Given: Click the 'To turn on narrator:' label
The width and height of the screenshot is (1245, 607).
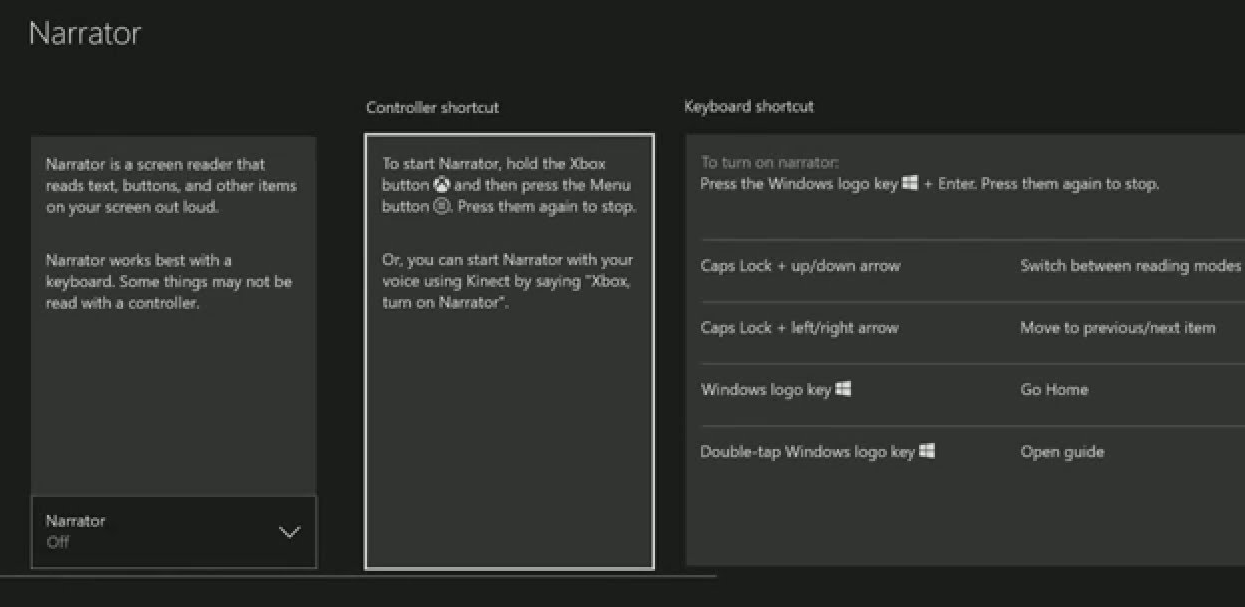Looking at the screenshot, I should [769, 162].
